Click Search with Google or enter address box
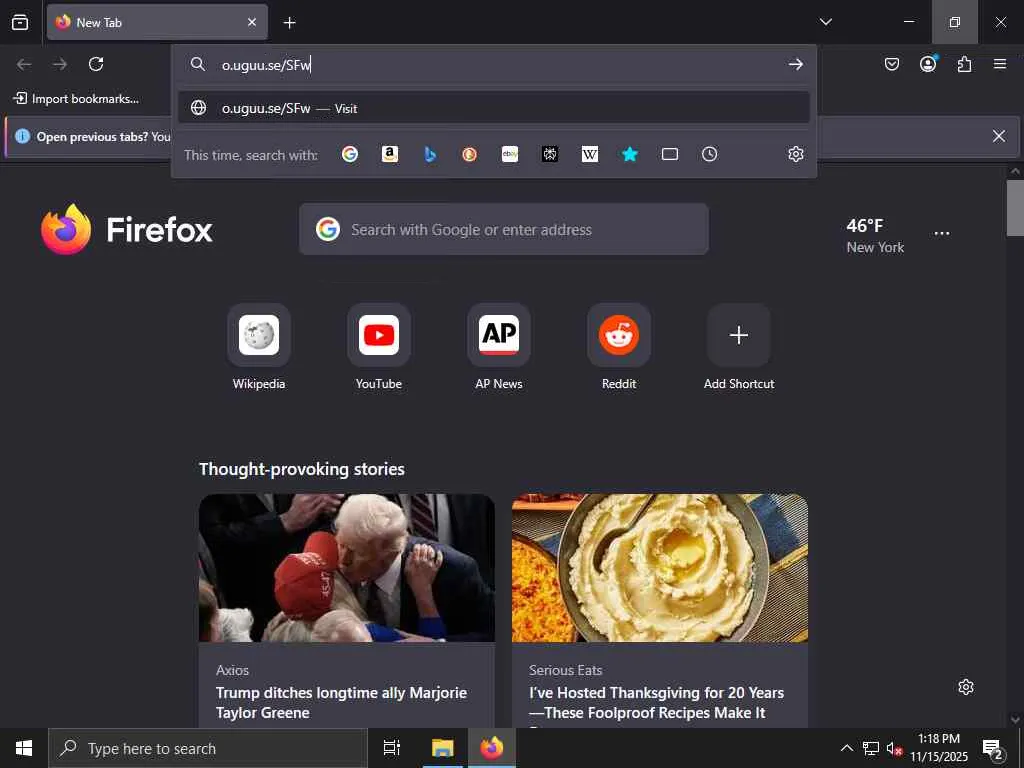 pos(504,229)
